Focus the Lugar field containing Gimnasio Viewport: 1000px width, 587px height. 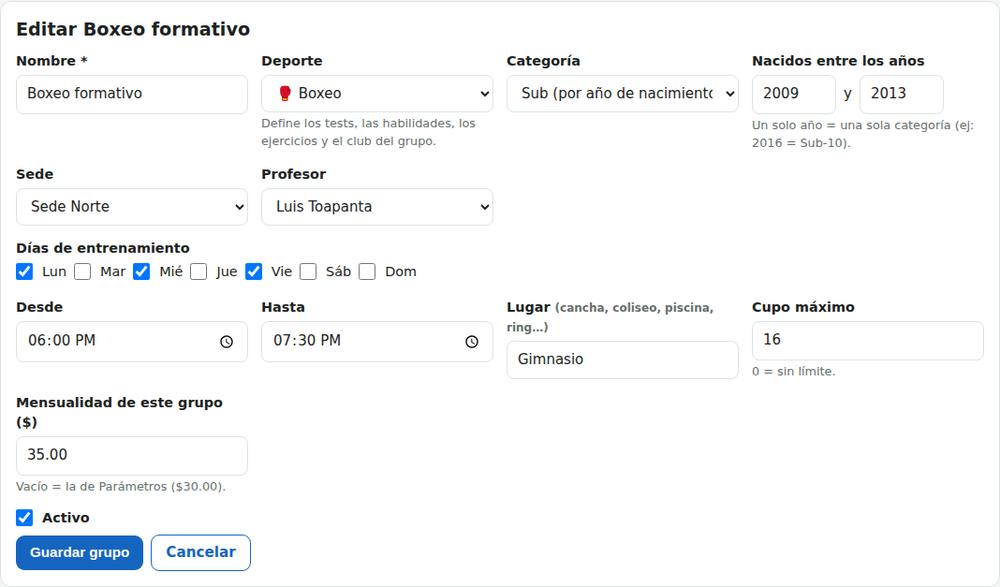click(x=622, y=360)
